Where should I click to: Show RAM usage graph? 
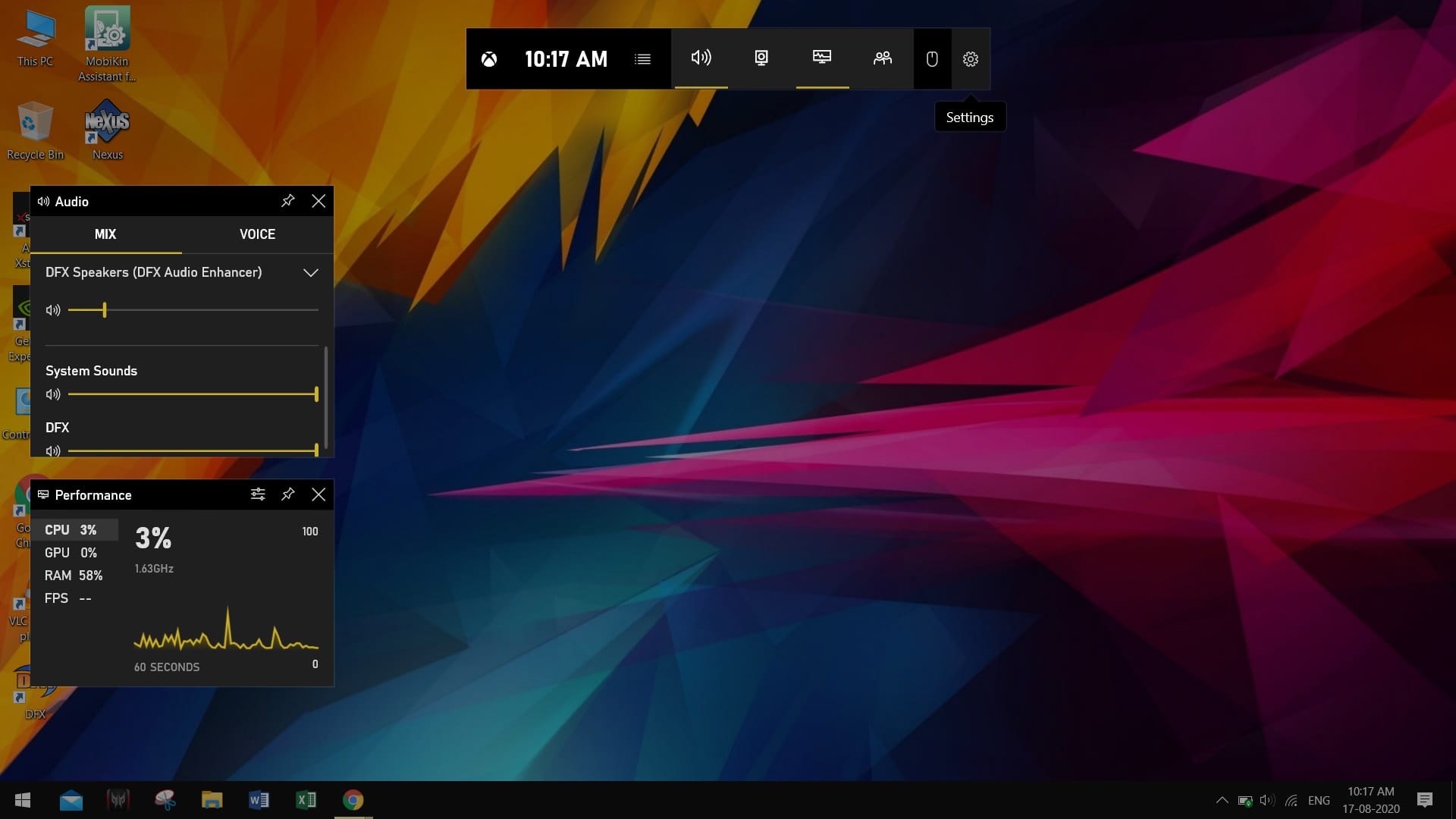pos(74,576)
